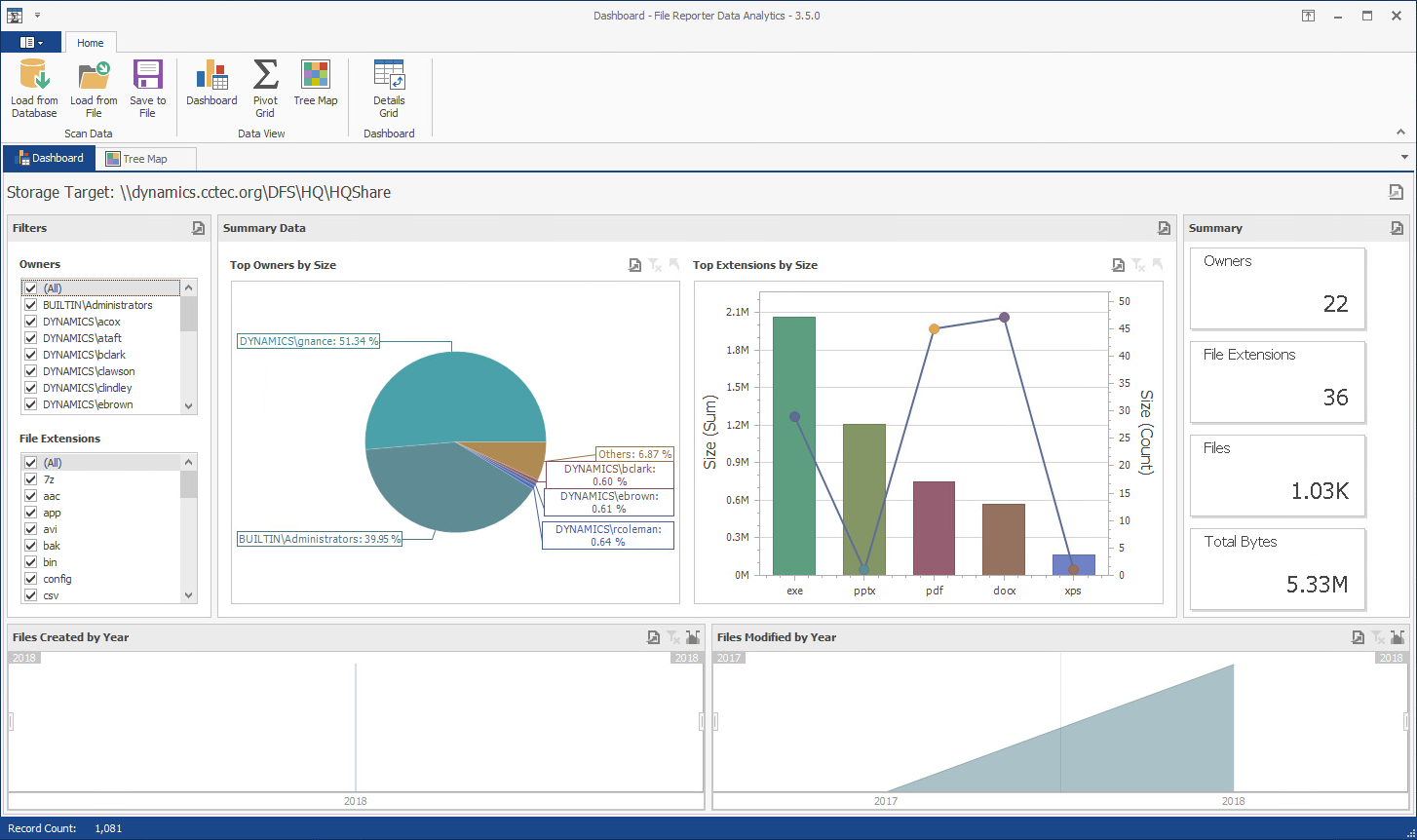Screen dimensions: 1417x840
Task: Uncheck the DYNAMICS\acox owner filter
Action: point(31,322)
